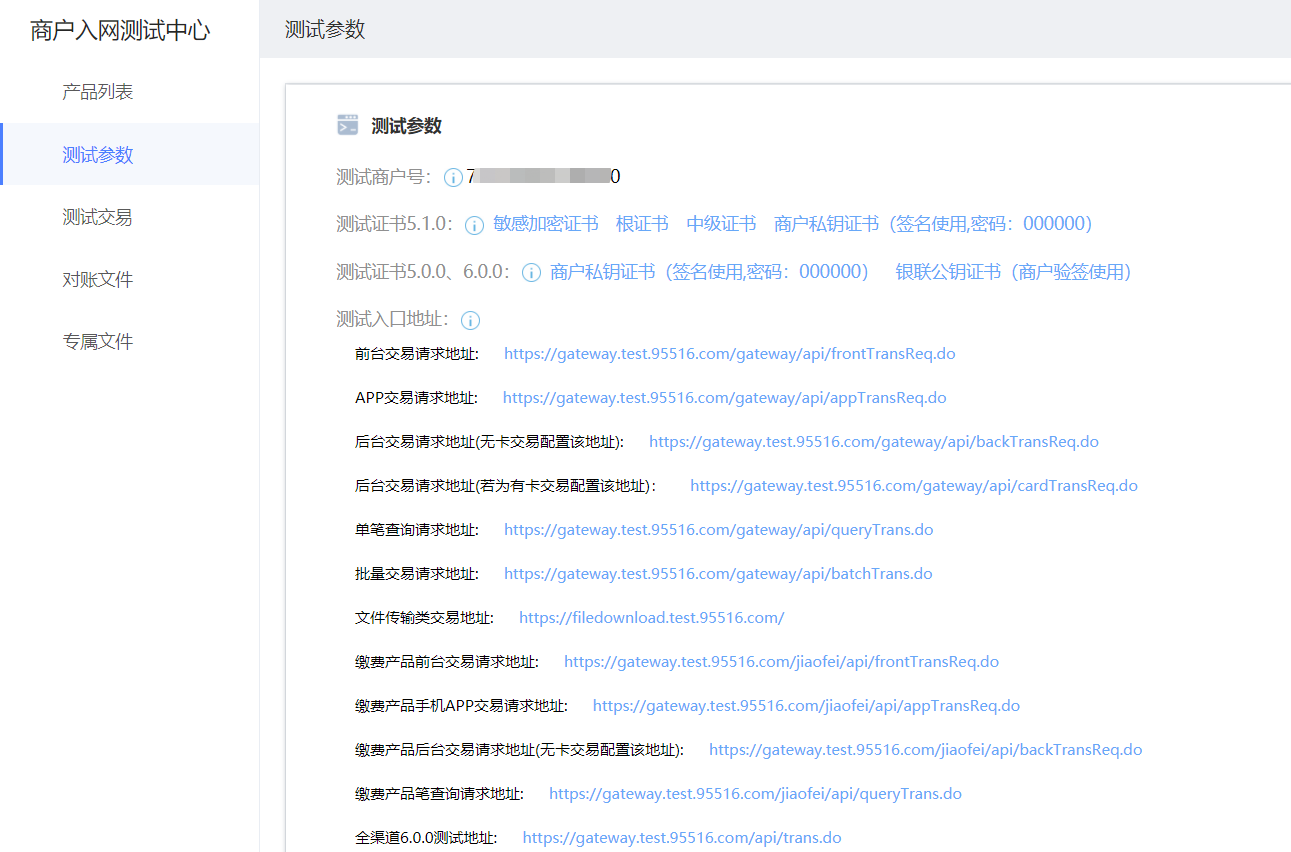Viewport: 1291px width, 852px height.
Task: Click the terminal icon next to the 测试参数 heading
Action: (x=346, y=125)
